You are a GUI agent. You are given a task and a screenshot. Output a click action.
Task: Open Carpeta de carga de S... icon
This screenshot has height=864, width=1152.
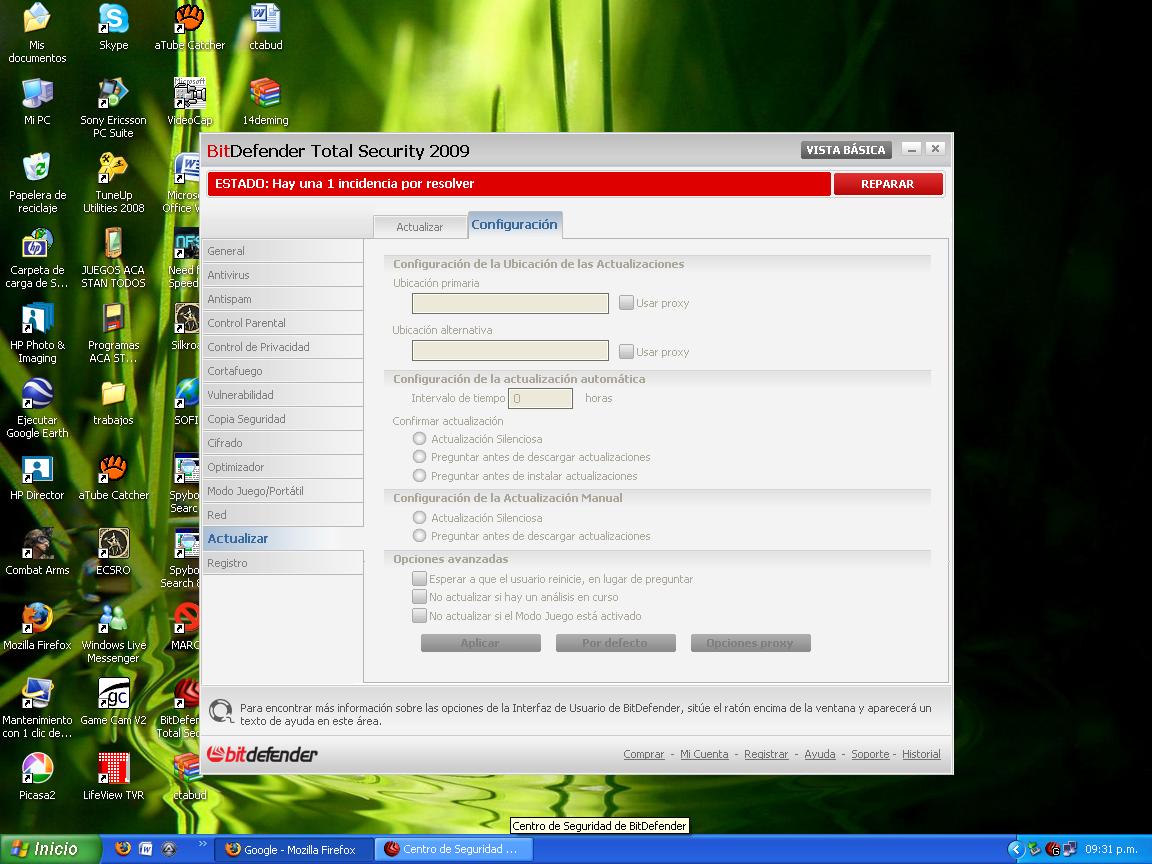tap(37, 257)
